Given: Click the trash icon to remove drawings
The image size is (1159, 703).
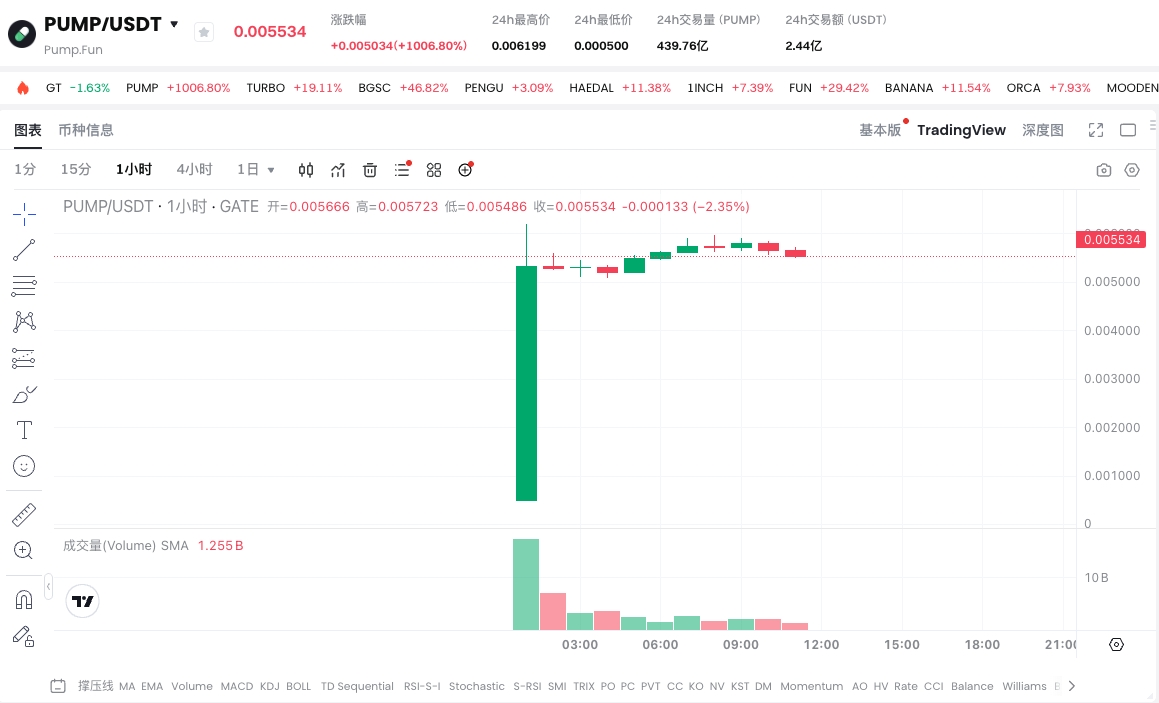Looking at the screenshot, I should [370, 170].
